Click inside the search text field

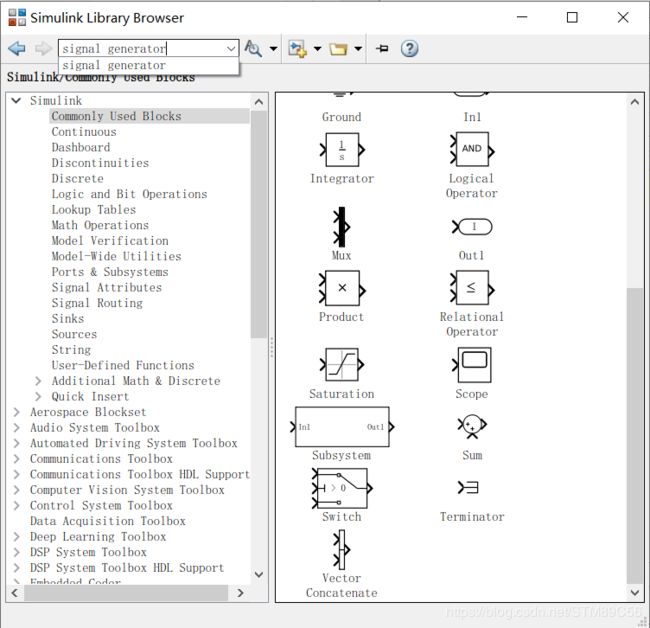[141, 48]
